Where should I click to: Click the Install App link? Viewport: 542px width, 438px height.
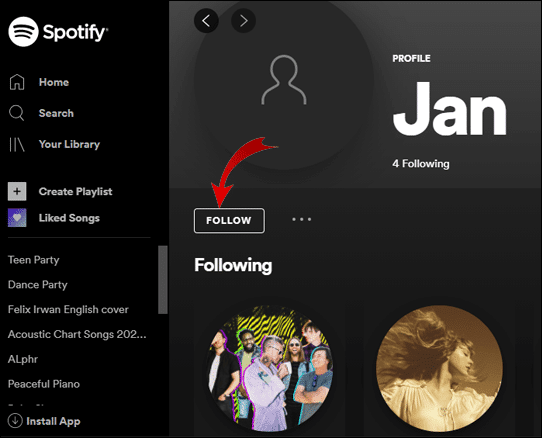[x=53, y=421]
